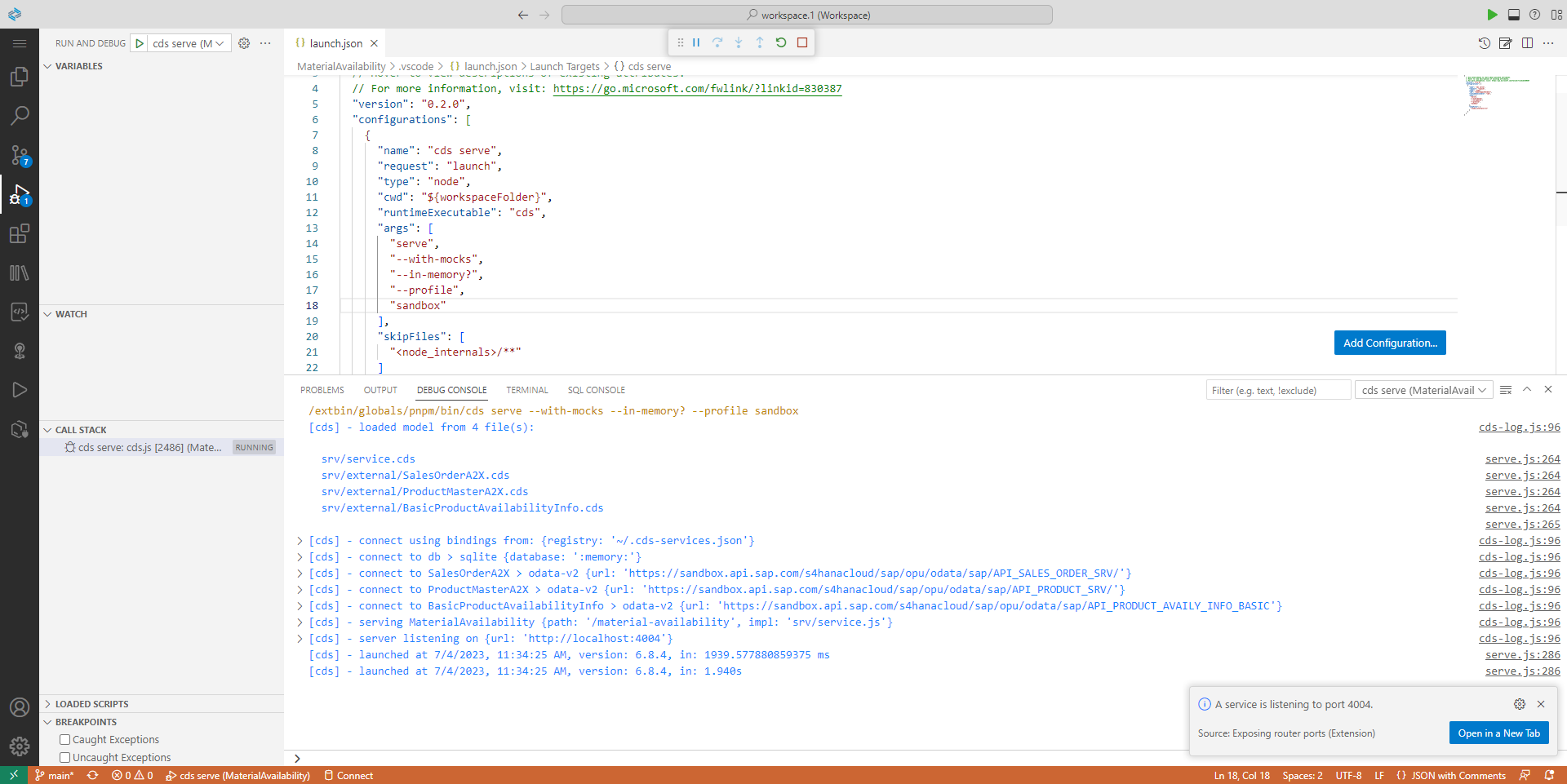The width and height of the screenshot is (1567, 784).
Task: Toggle Caught Exceptions breakpoint checkbox
Action: point(64,739)
